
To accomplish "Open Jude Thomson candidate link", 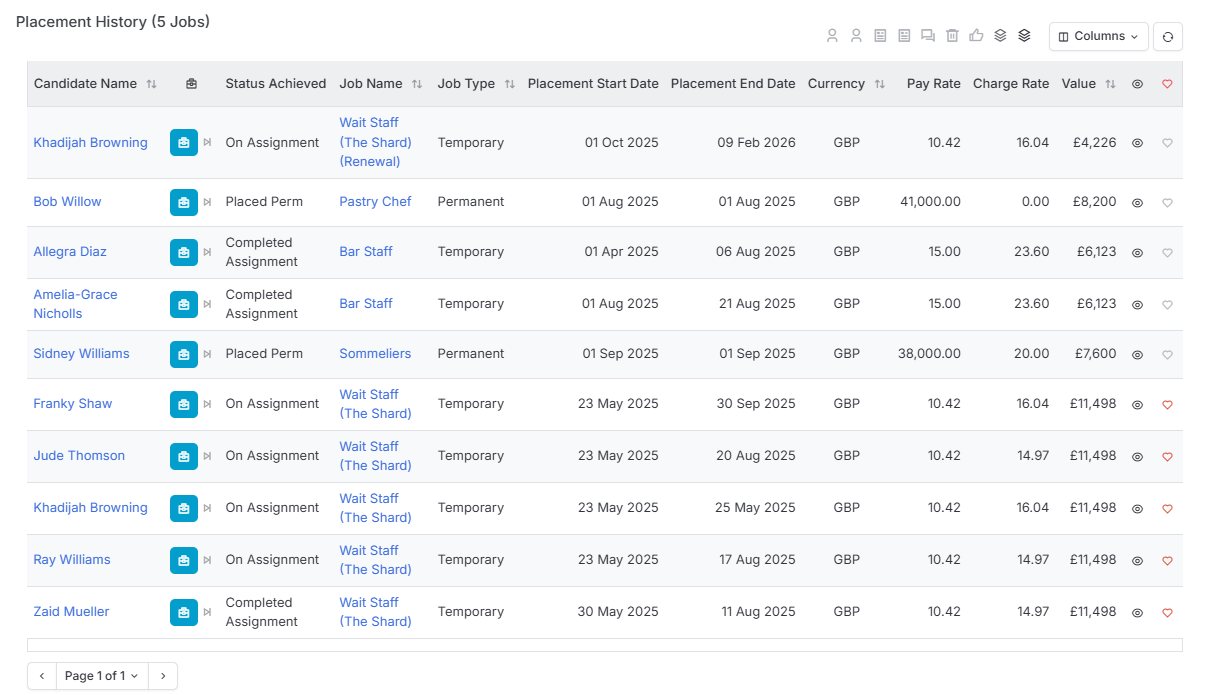I will [x=79, y=456].
